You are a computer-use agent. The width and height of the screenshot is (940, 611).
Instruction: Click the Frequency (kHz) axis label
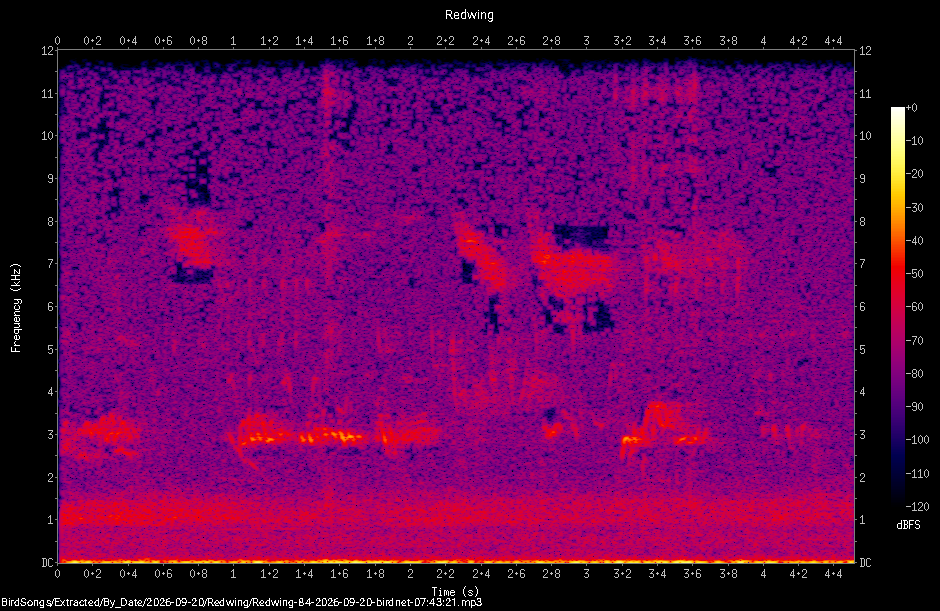[x=16, y=308]
